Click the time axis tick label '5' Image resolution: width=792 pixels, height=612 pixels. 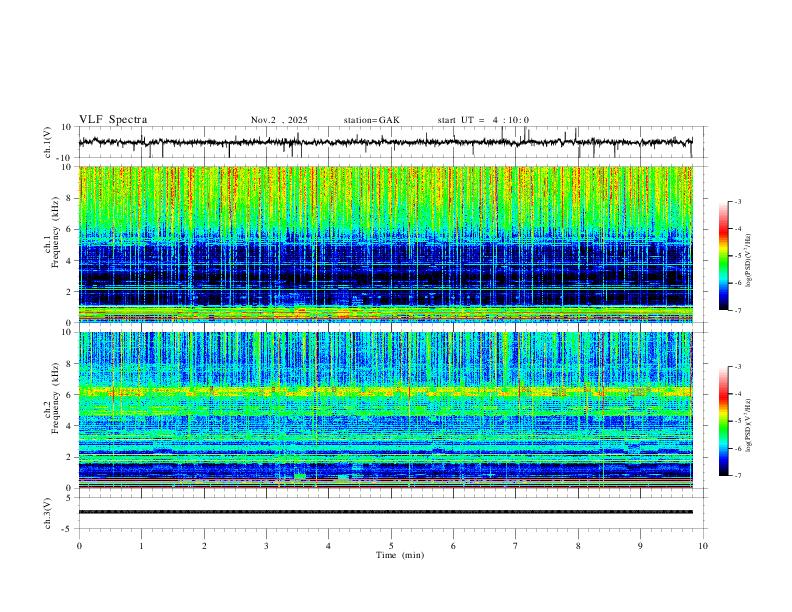click(x=391, y=546)
